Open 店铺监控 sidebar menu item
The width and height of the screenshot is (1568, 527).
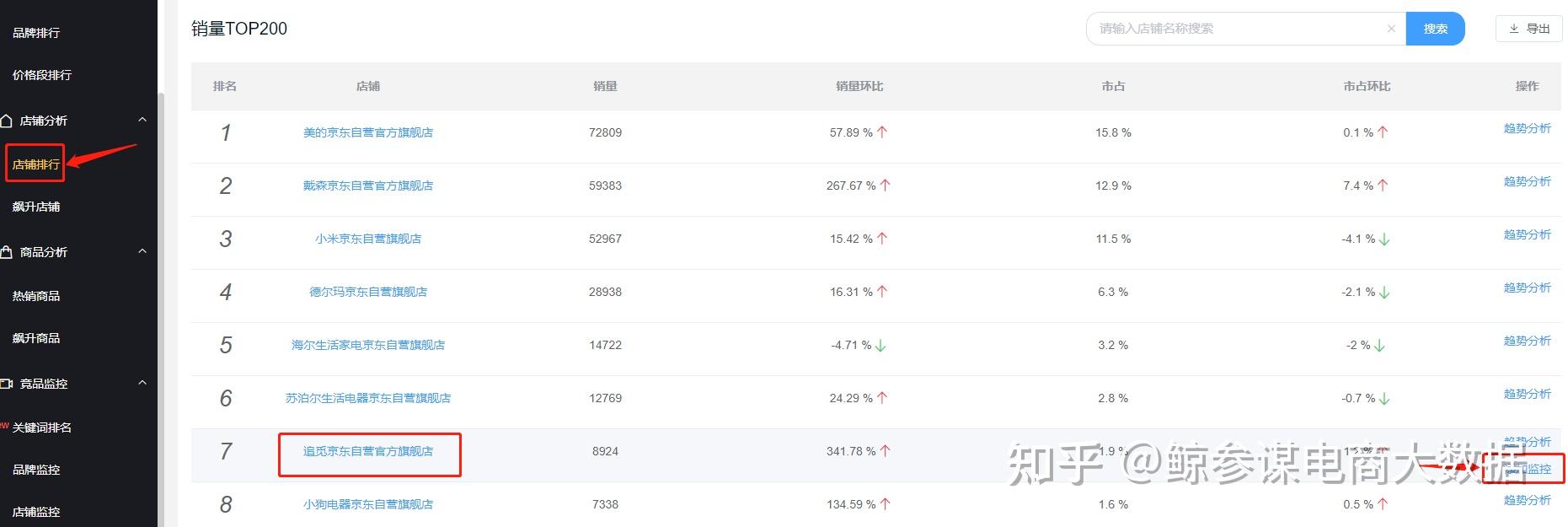pyautogui.click(x=36, y=512)
